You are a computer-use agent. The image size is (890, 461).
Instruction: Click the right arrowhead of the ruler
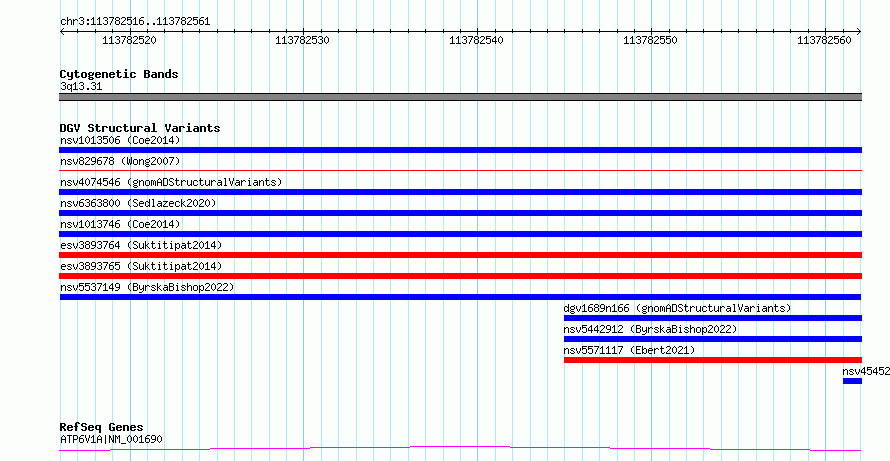tap(859, 32)
